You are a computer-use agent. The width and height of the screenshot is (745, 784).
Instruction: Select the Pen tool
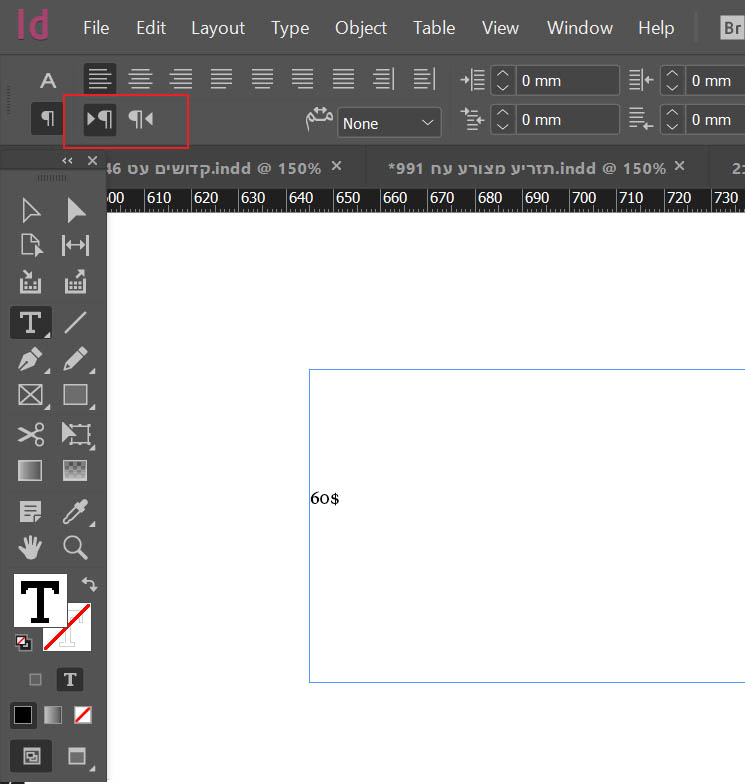point(30,359)
